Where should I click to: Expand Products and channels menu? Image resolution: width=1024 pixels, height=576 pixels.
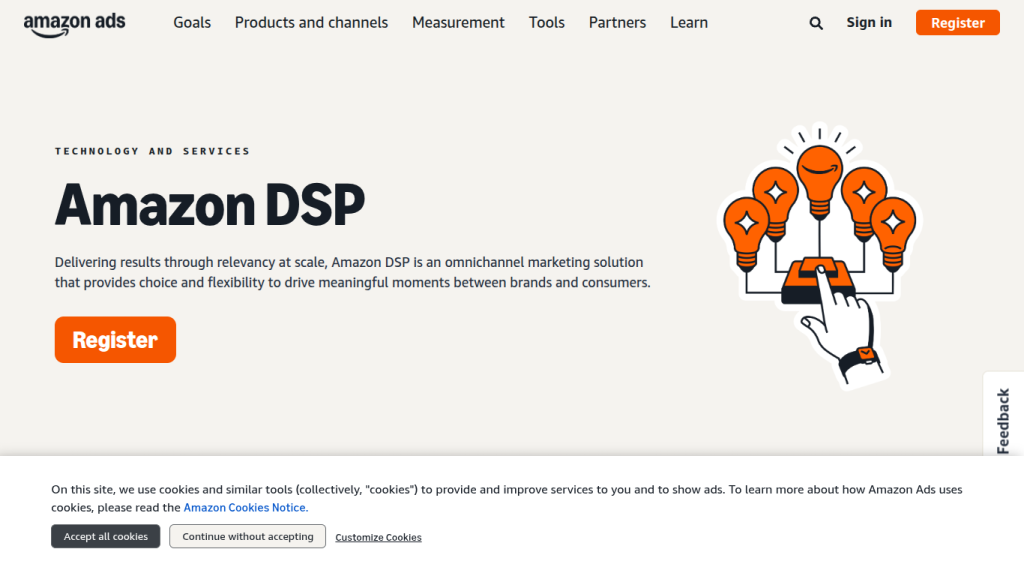(x=312, y=23)
